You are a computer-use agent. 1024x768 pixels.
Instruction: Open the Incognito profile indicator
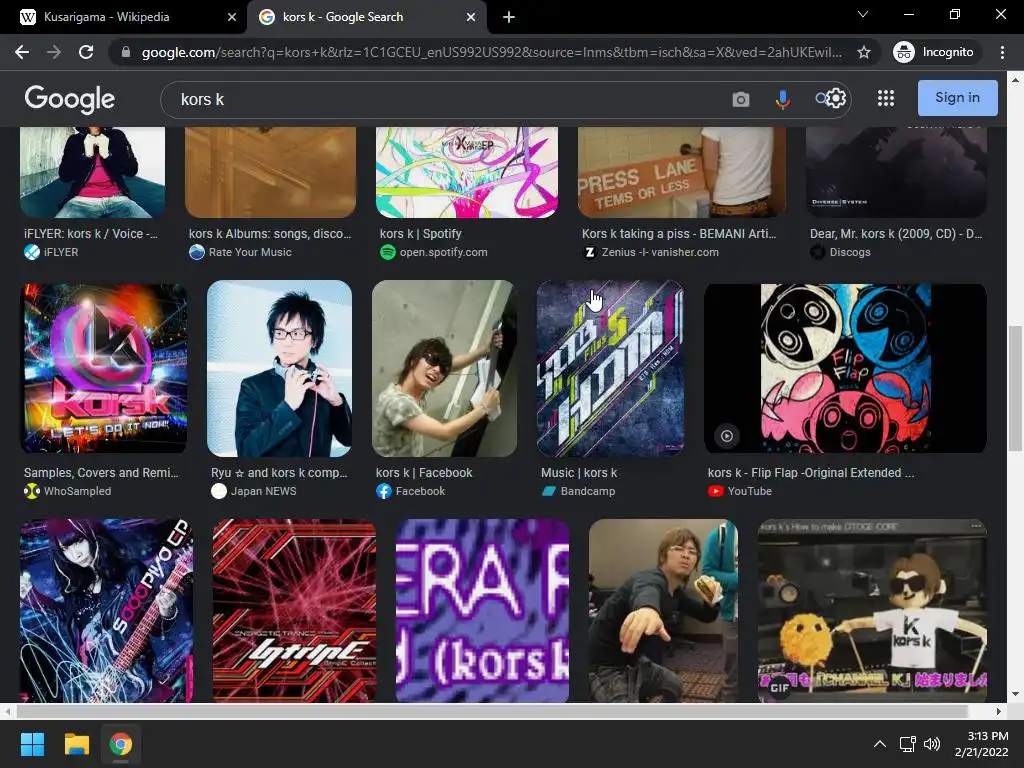(x=935, y=52)
